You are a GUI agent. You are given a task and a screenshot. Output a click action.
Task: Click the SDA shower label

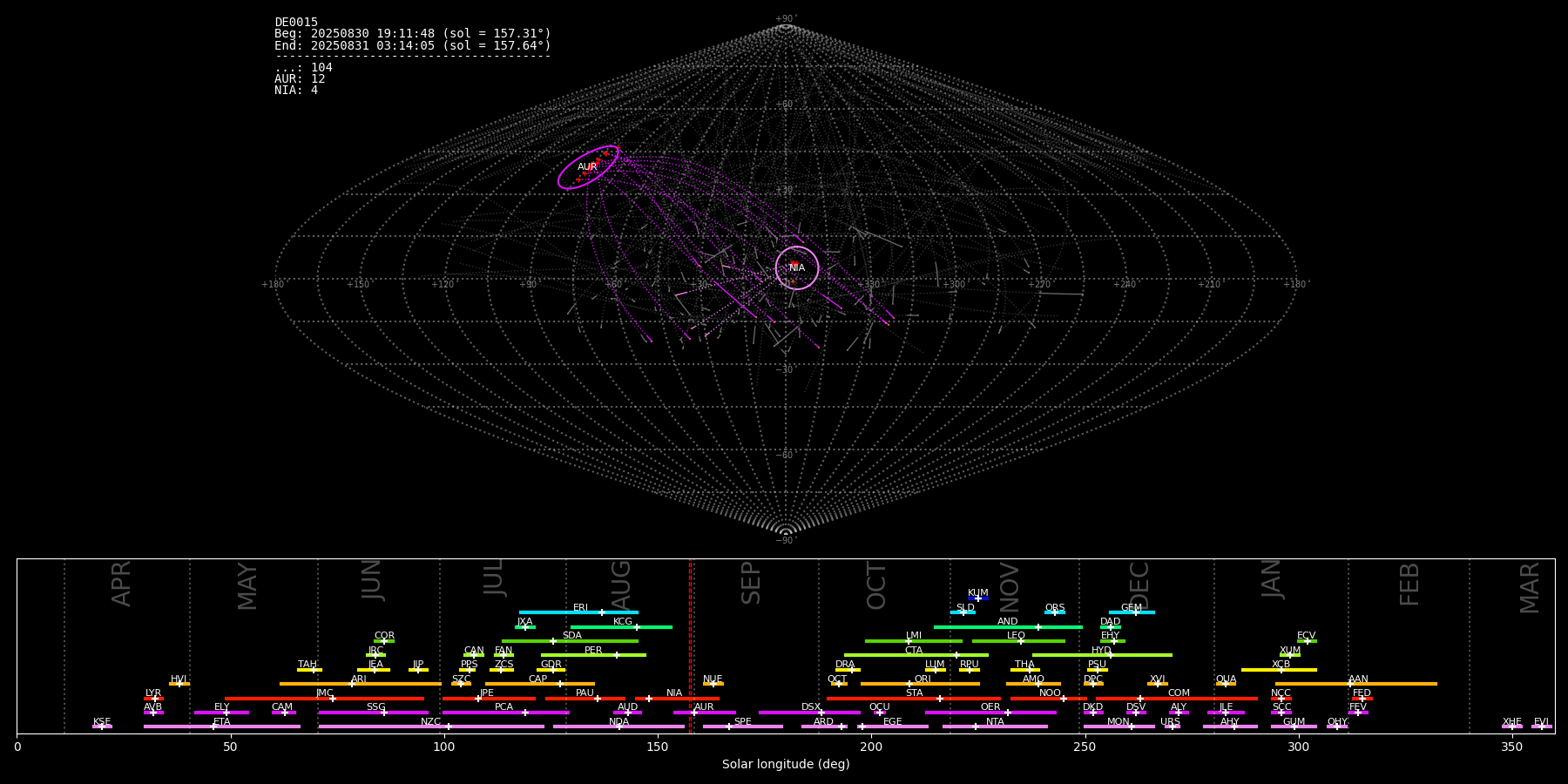click(x=571, y=636)
